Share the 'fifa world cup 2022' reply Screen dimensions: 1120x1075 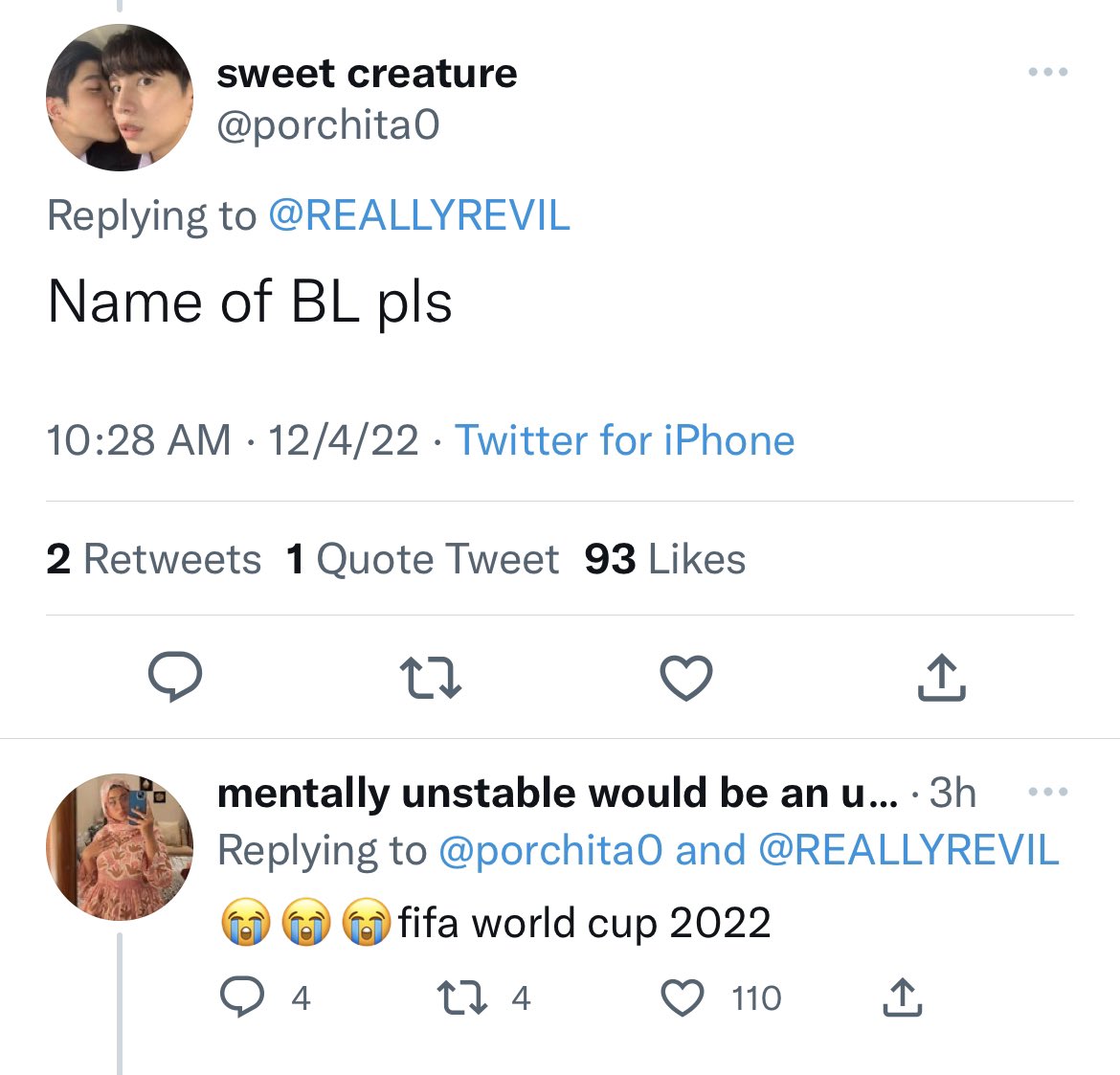coord(902,998)
